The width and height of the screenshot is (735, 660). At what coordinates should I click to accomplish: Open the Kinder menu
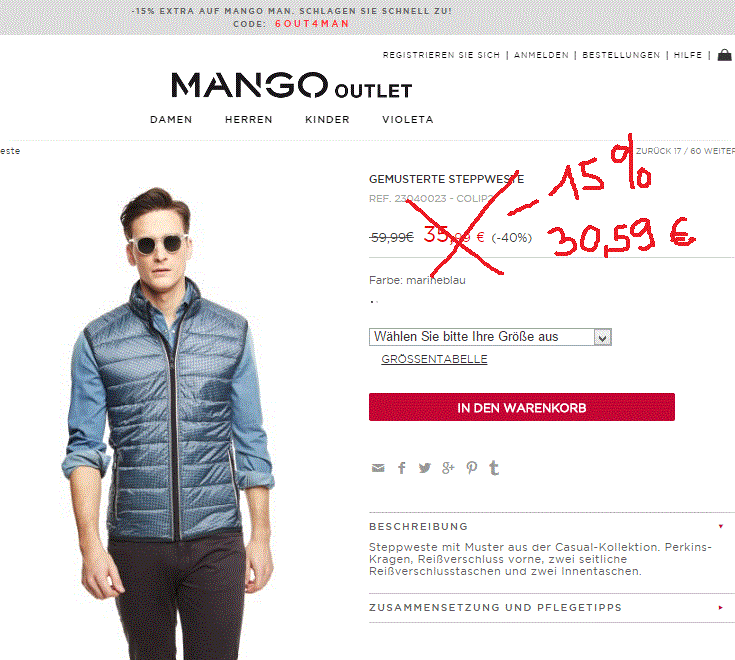pos(327,120)
